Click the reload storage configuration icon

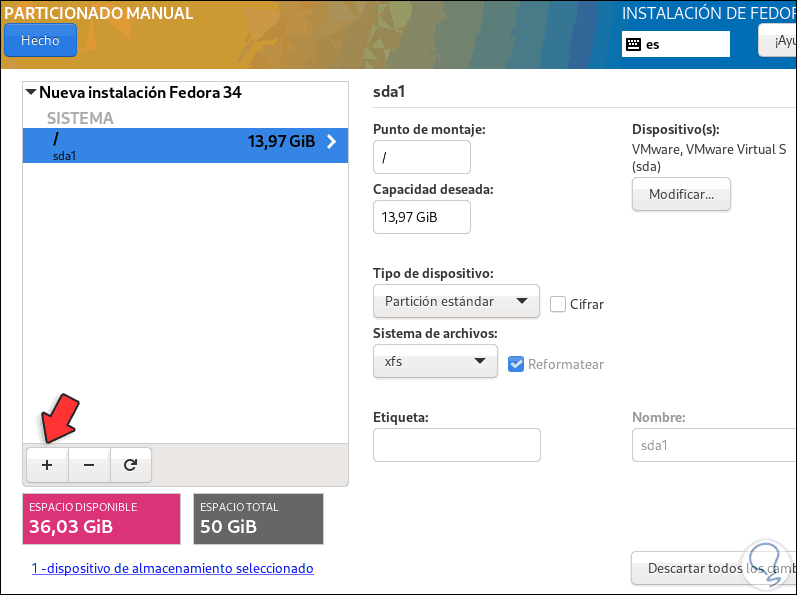tap(130, 465)
